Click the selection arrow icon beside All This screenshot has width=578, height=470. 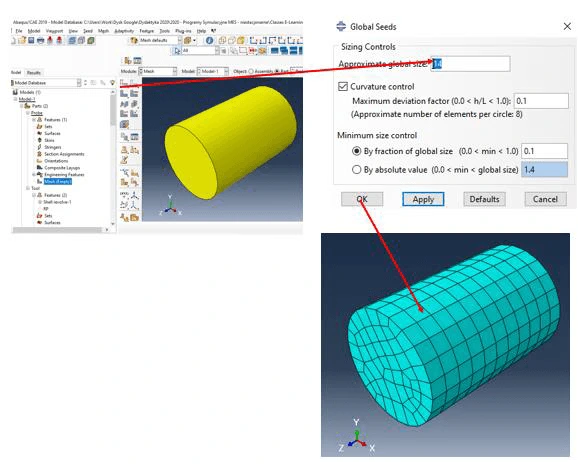click(177, 51)
